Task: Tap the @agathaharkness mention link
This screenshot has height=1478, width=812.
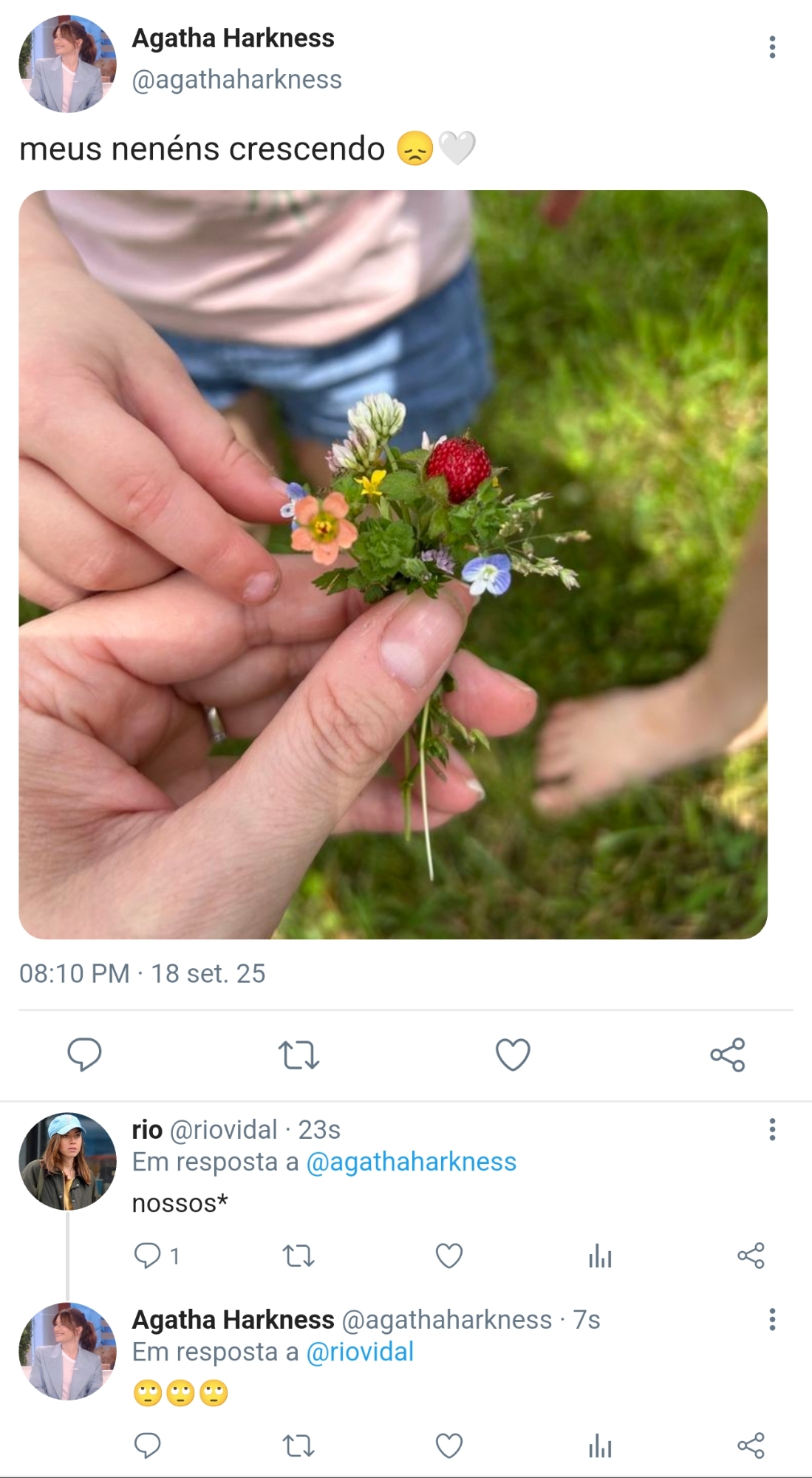Action: coord(411,1162)
